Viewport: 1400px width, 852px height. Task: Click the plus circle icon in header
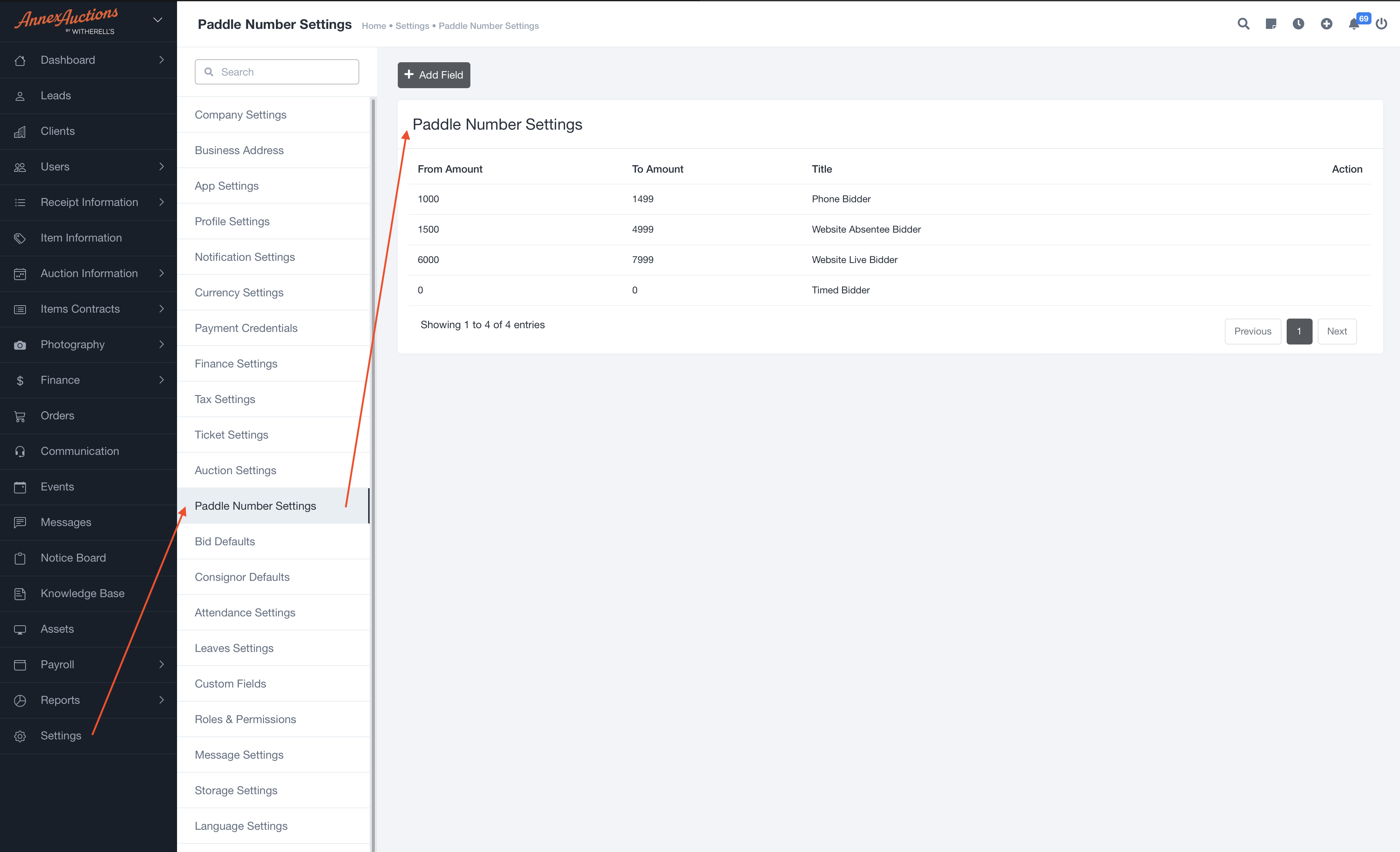[1326, 24]
